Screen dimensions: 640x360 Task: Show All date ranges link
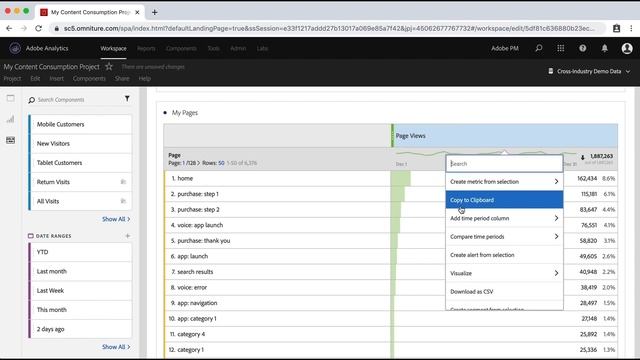point(116,347)
